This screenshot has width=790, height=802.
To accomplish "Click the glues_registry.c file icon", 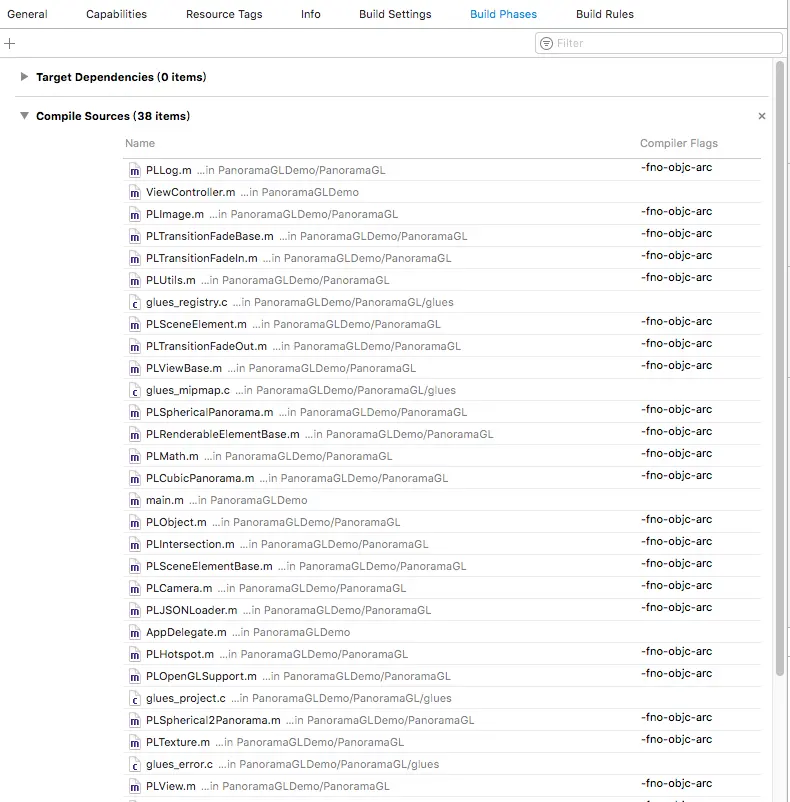I will tap(134, 303).
